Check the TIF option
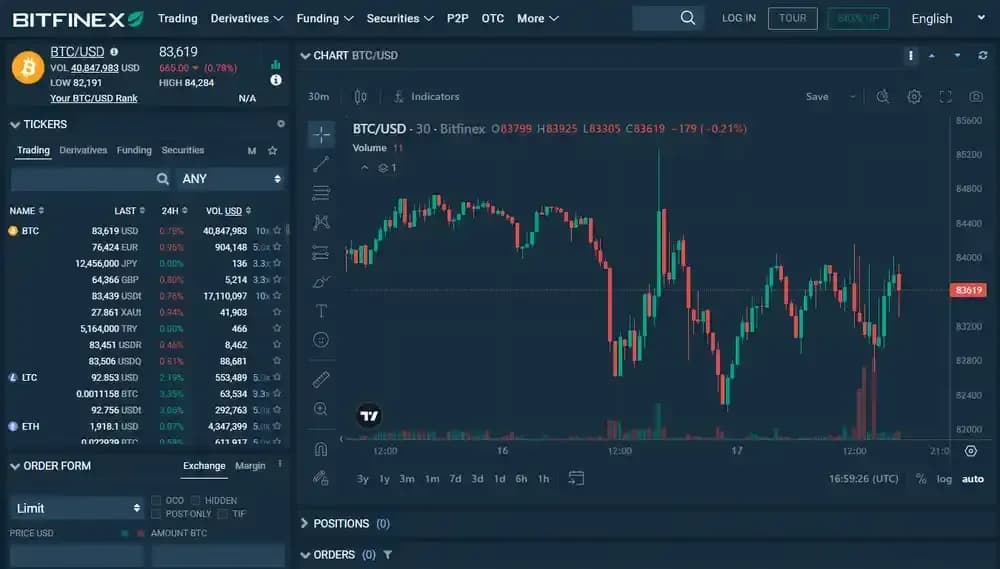1000x569 pixels. click(223, 514)
